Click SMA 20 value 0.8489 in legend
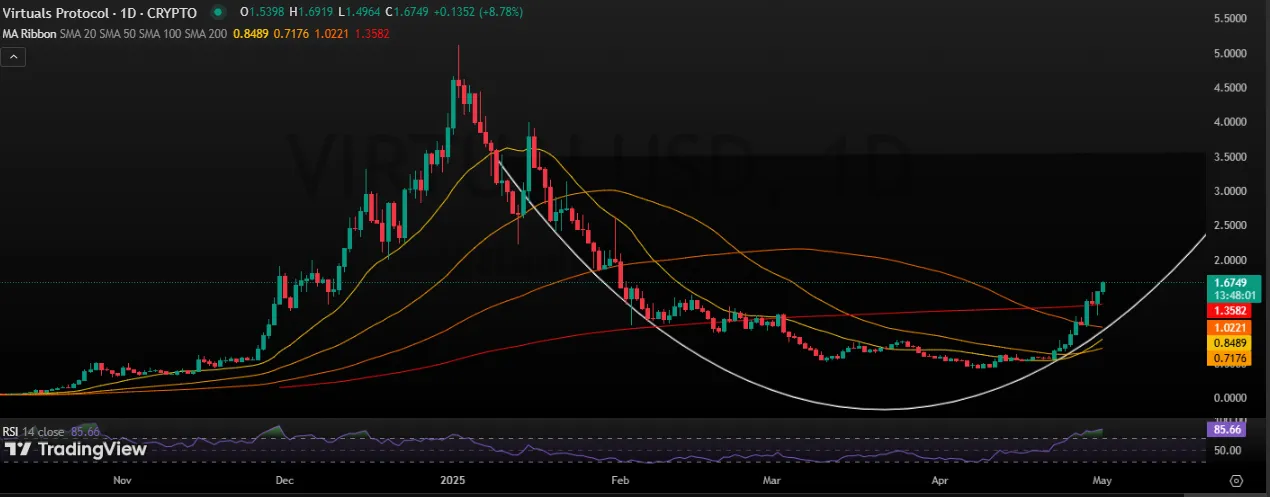This screenshot has height=497, width=1270. [249, 33]
